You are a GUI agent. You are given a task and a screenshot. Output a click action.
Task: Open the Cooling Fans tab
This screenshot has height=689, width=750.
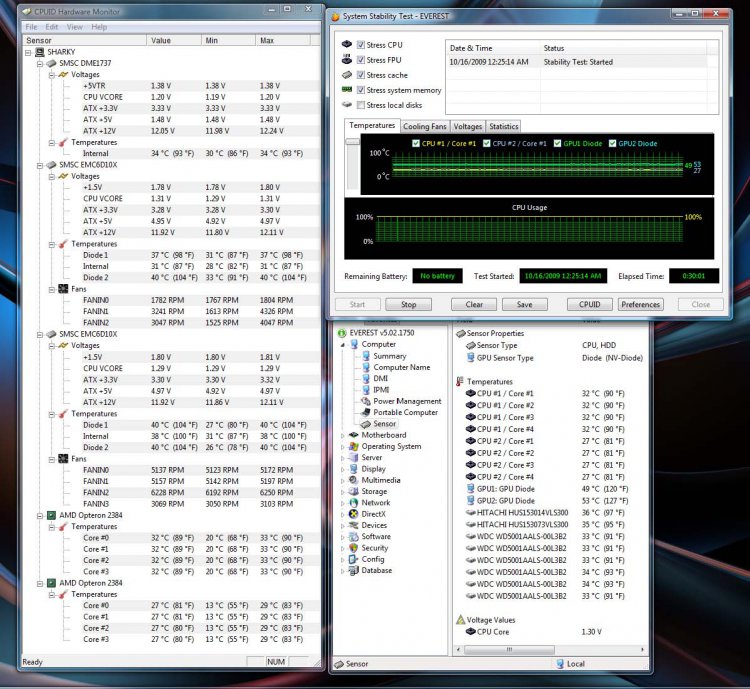[424, 126]
